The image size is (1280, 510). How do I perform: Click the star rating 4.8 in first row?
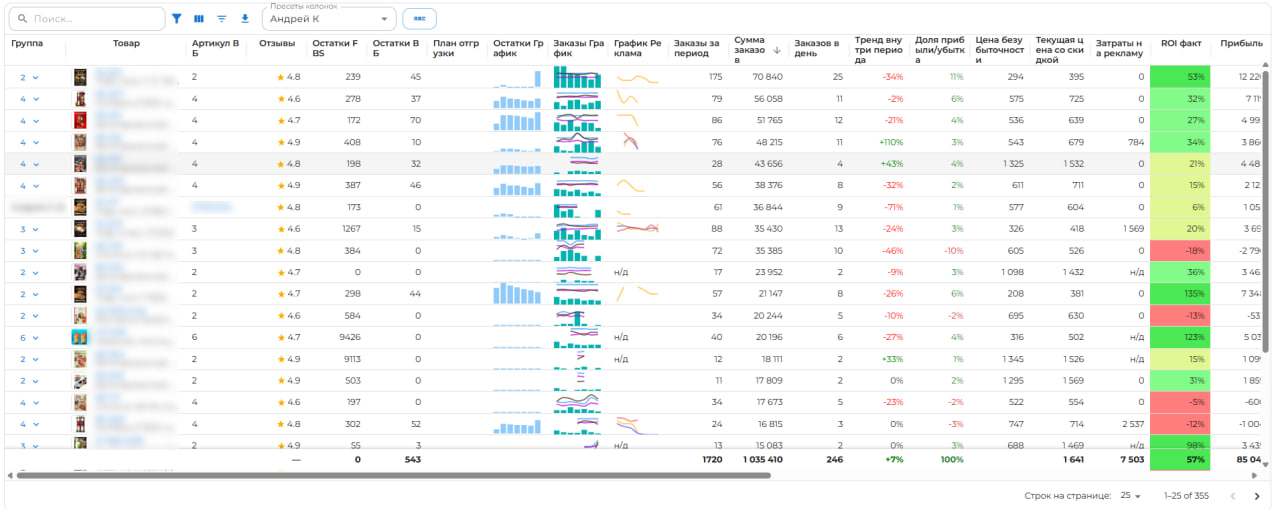289,77
